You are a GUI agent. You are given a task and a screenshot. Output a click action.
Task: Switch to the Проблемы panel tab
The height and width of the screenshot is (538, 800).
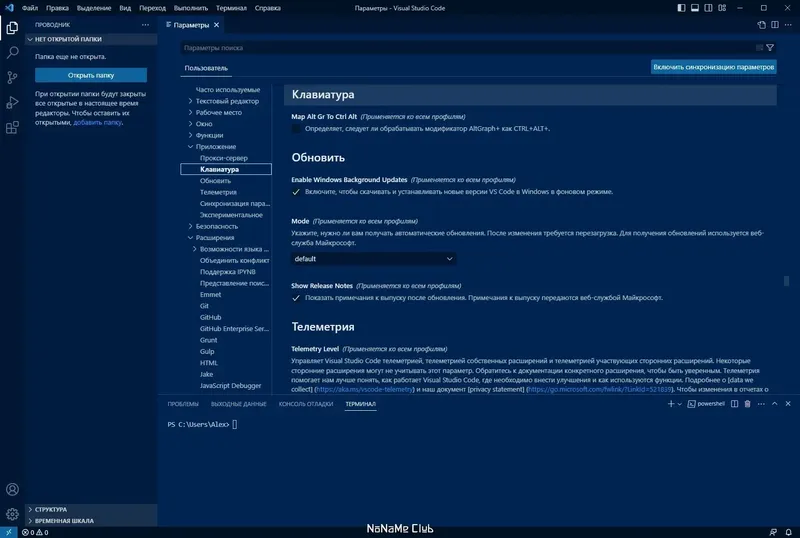pyautogui.click(x=183, y=404)
